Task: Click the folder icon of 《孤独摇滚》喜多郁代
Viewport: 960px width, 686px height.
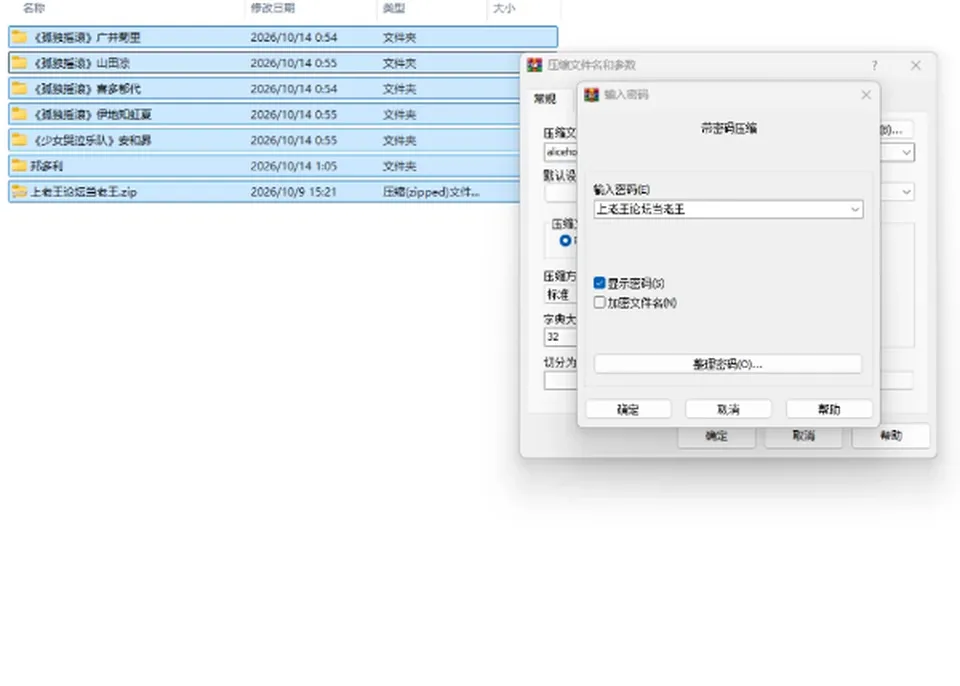Action: 20,89
